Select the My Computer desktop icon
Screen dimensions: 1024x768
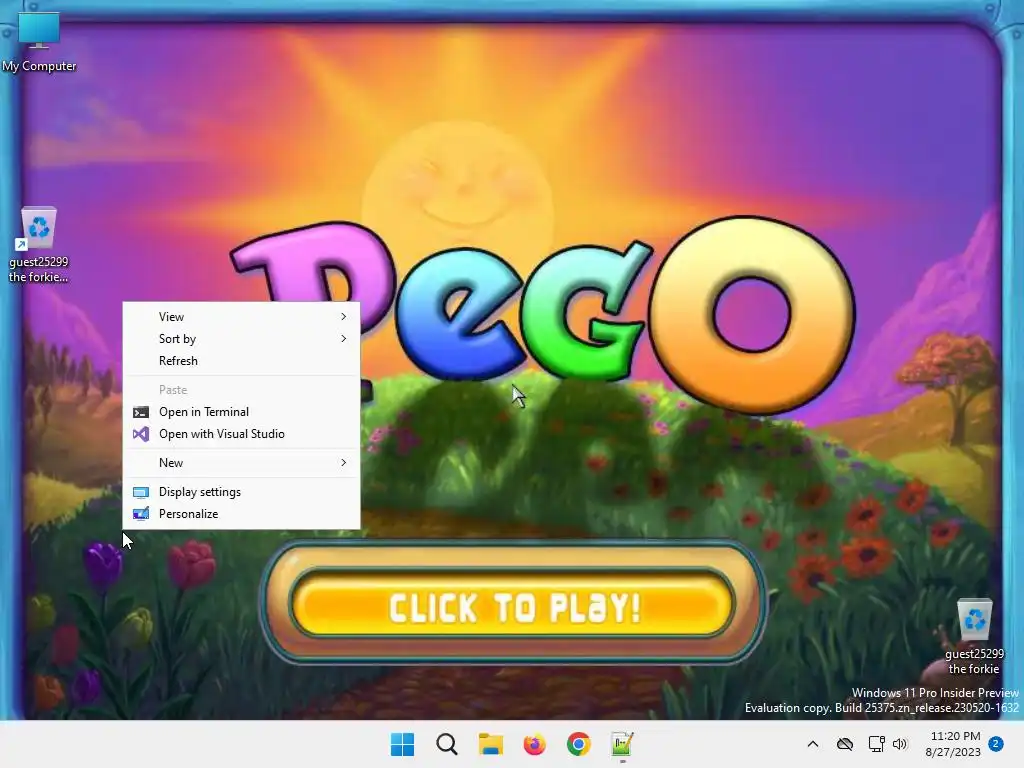39,42
